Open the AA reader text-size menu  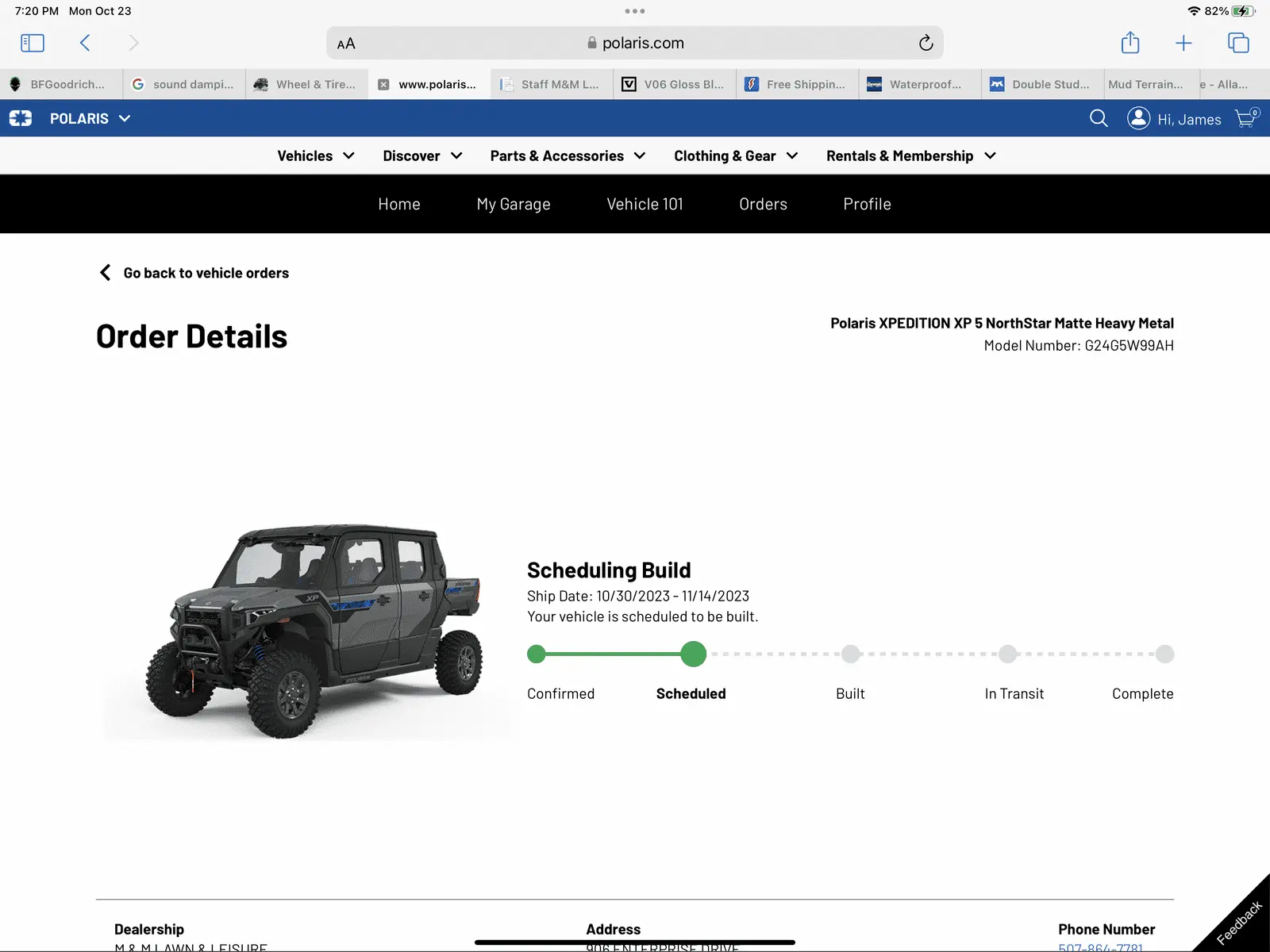click(x=346, y=44)
